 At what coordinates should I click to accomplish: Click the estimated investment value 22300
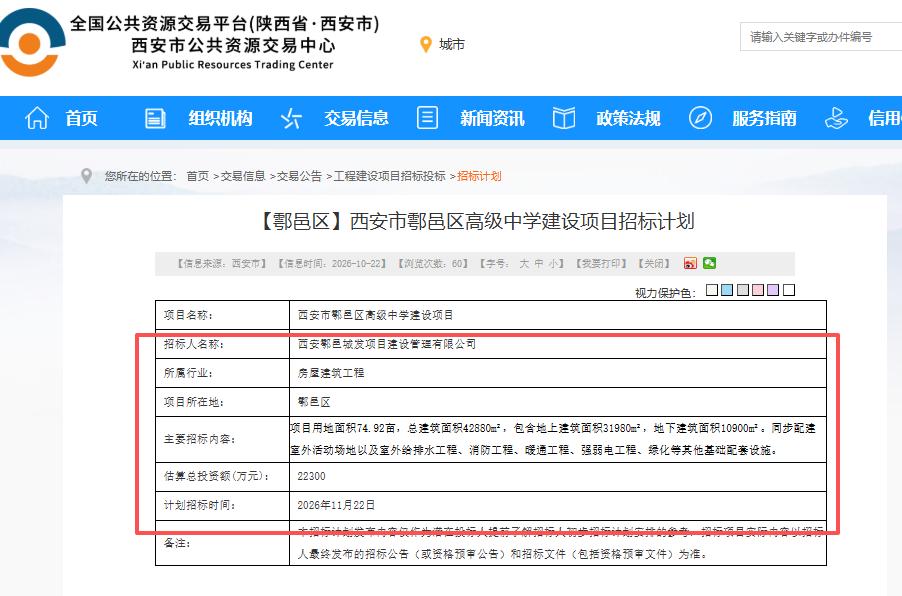click(311, 476)
